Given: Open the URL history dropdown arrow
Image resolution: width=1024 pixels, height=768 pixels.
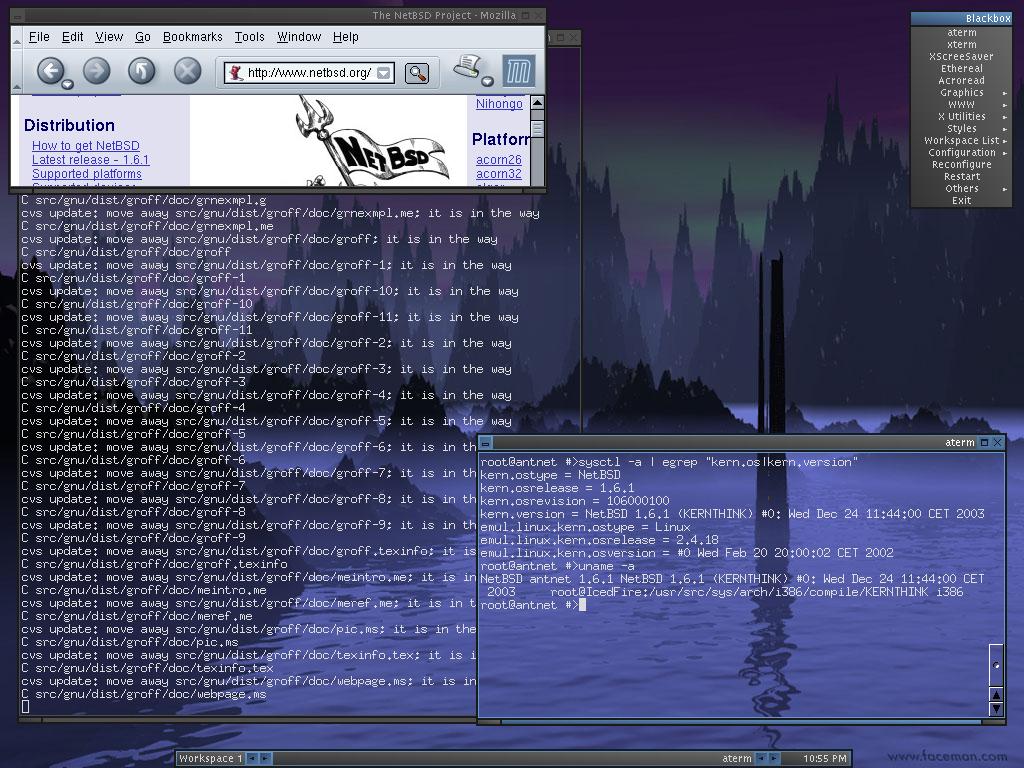Looking at the screenshot, I should click(383, 72).
